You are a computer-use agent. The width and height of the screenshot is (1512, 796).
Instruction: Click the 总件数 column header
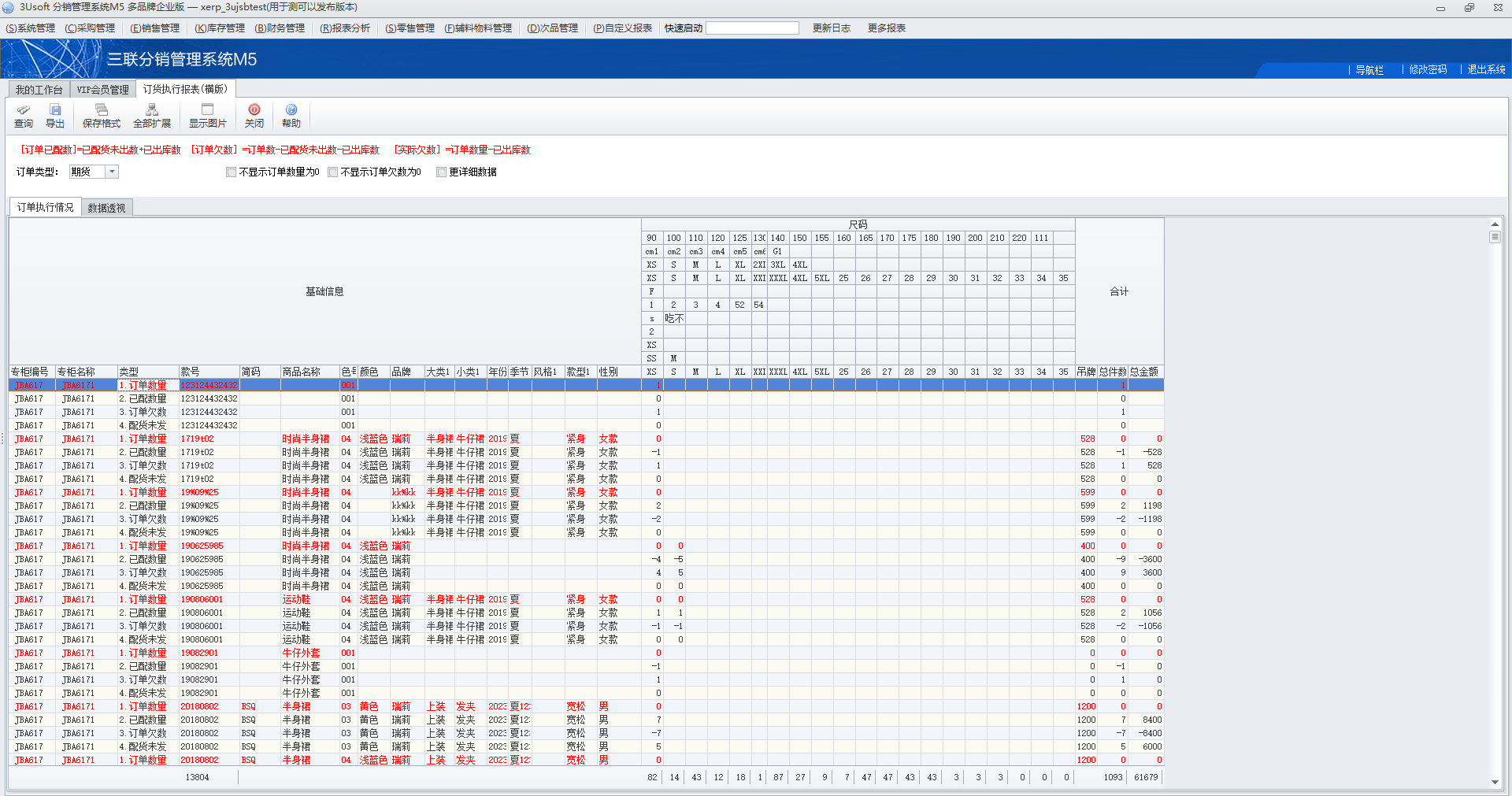[x=1113, y=372]
